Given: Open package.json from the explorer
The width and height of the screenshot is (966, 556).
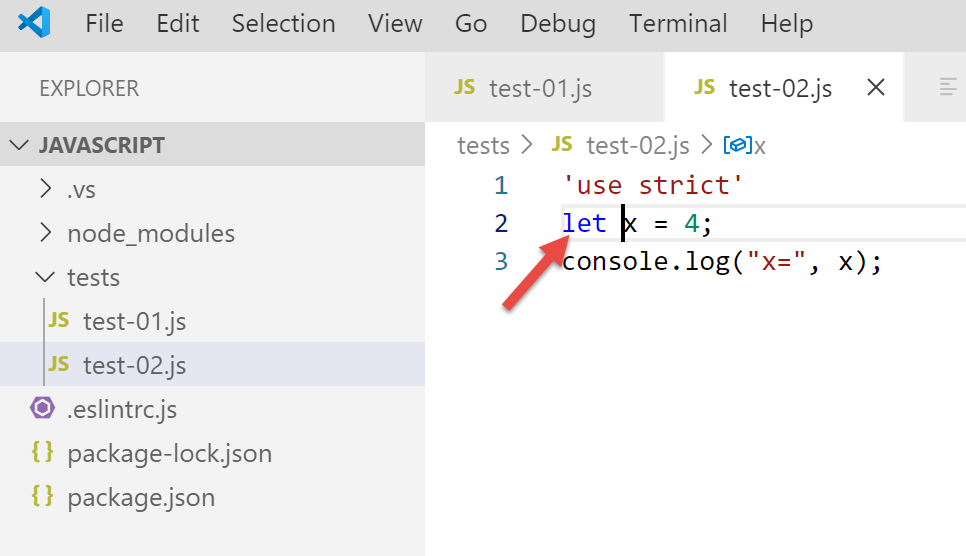Looking at the screenshot, I should click(140, 497).
